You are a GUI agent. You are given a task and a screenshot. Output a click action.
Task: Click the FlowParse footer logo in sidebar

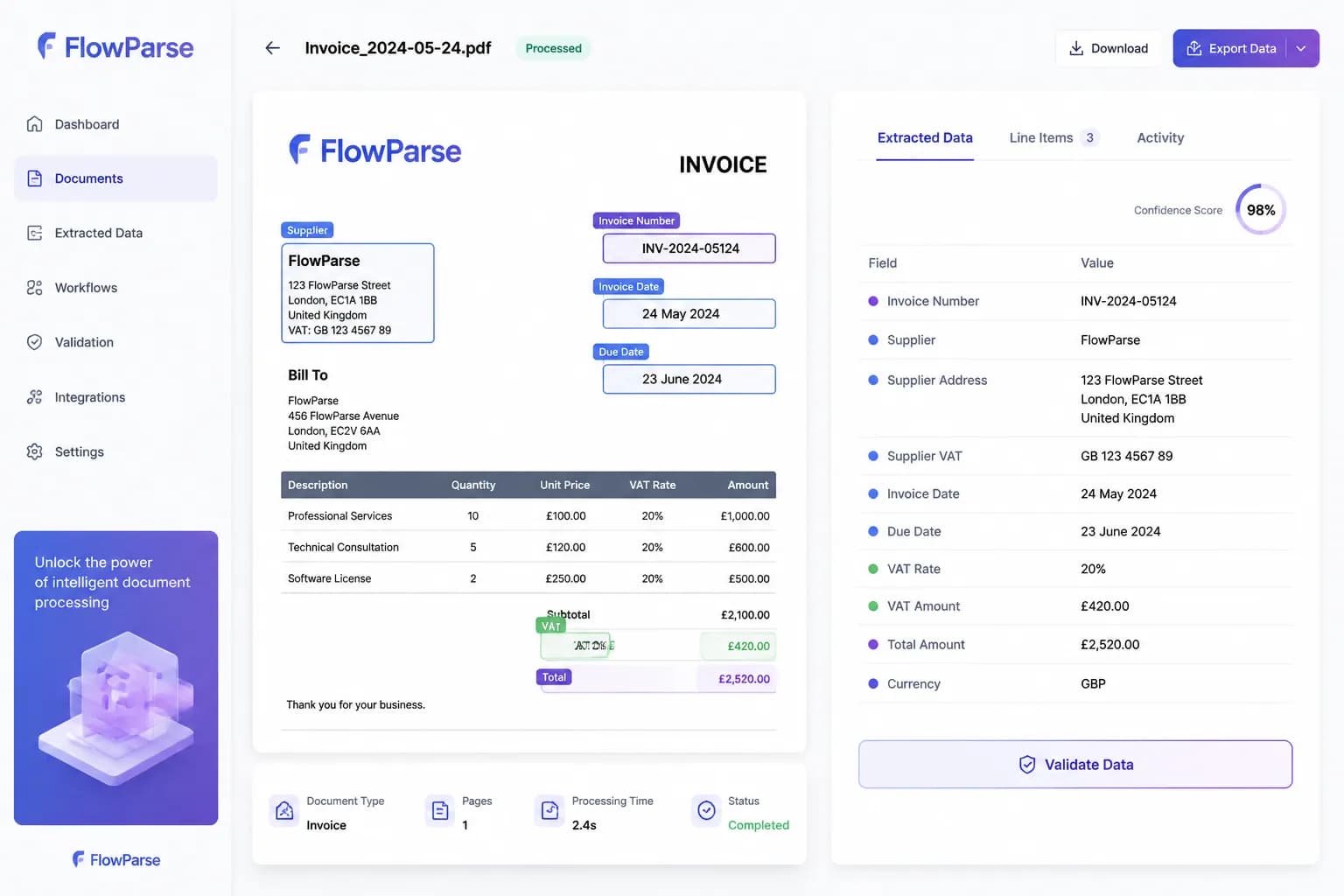click(x=116, y=860)
